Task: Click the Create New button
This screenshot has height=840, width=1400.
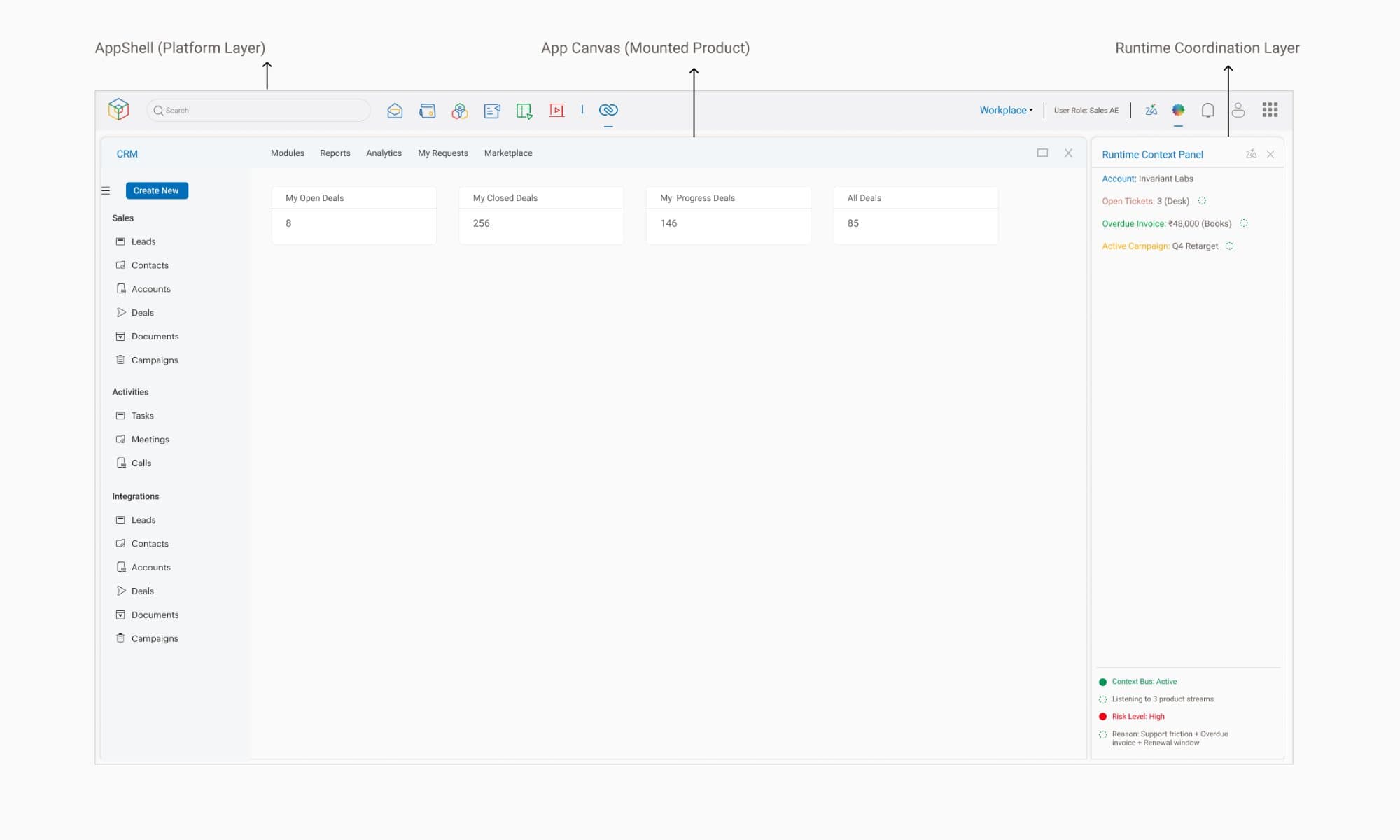Action: pos(157,190)
